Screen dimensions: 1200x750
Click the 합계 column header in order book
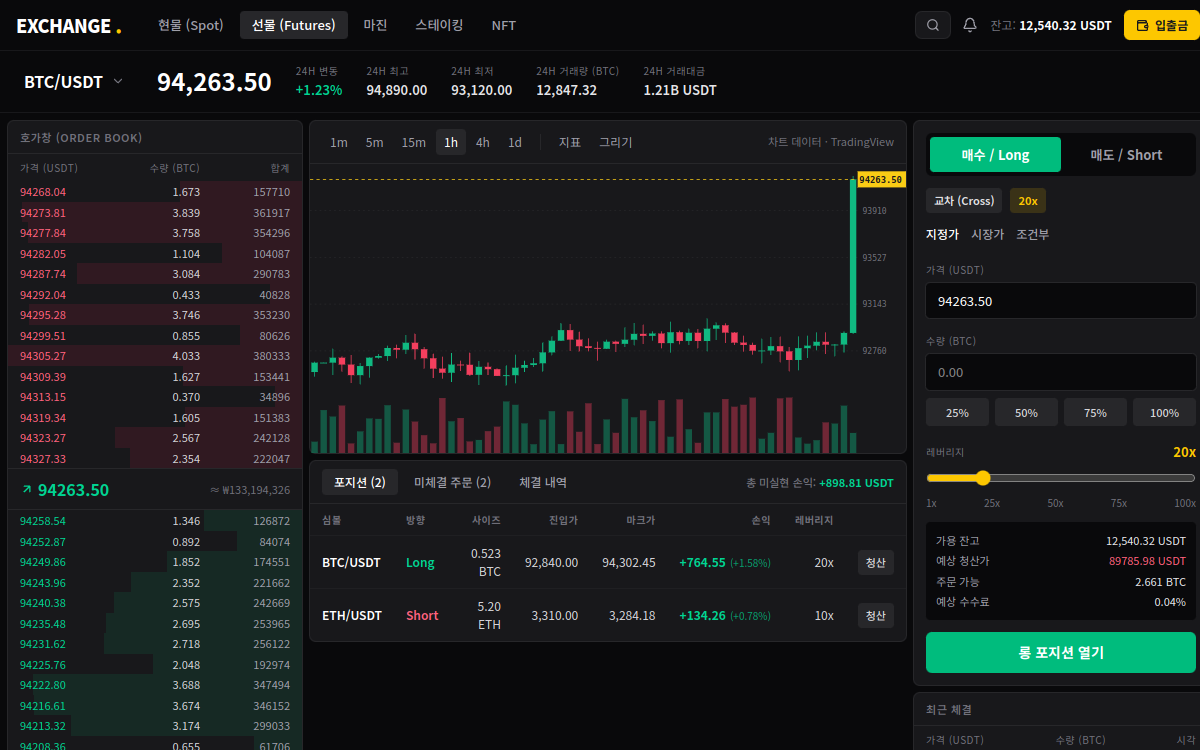tap(280, 168)
